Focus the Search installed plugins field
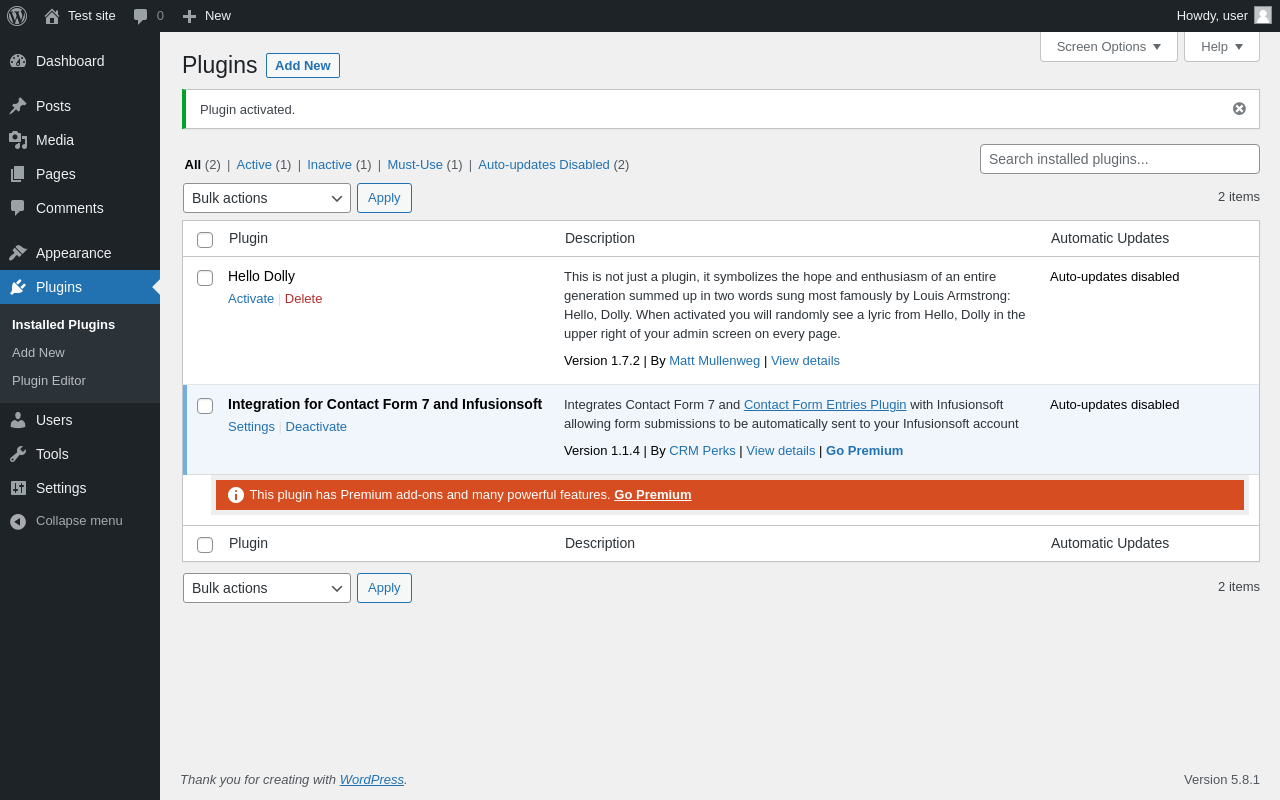This screenshot has width=1280, height=800. click(x=1119, y=159)
